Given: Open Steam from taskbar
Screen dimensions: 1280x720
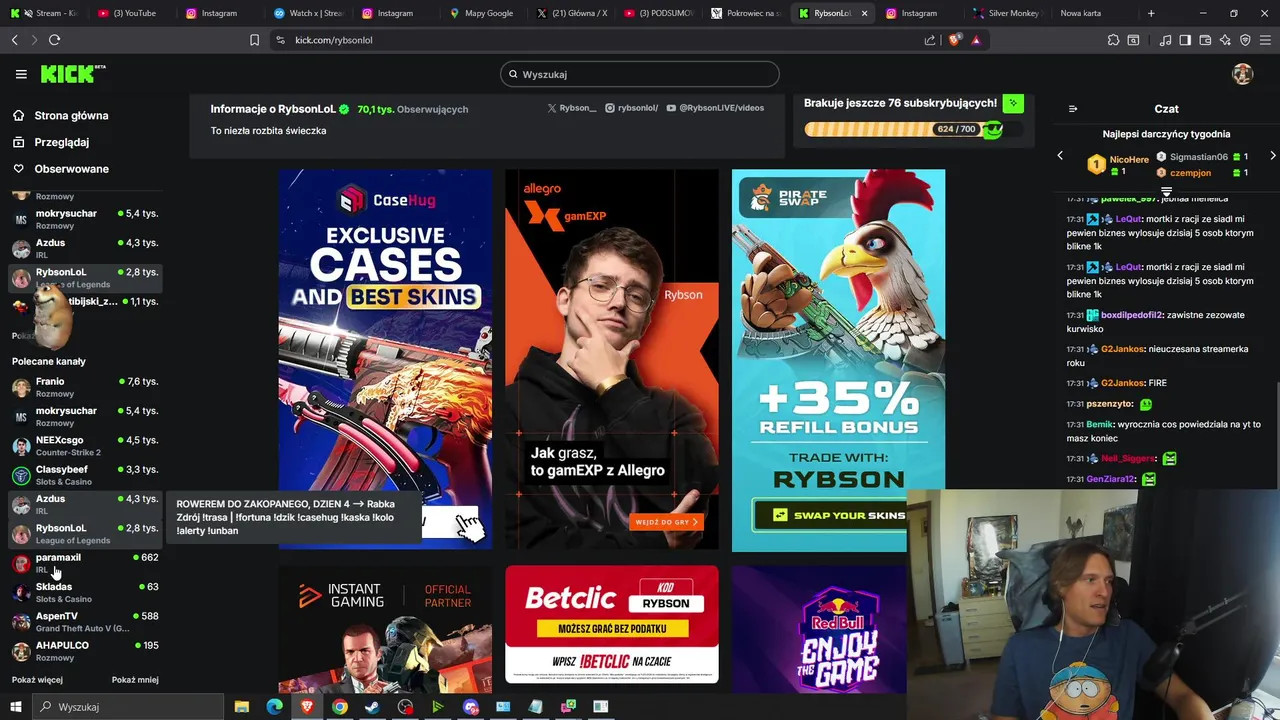Looking at the screenshot, I should pyautogui.click(x=372, y=707).
